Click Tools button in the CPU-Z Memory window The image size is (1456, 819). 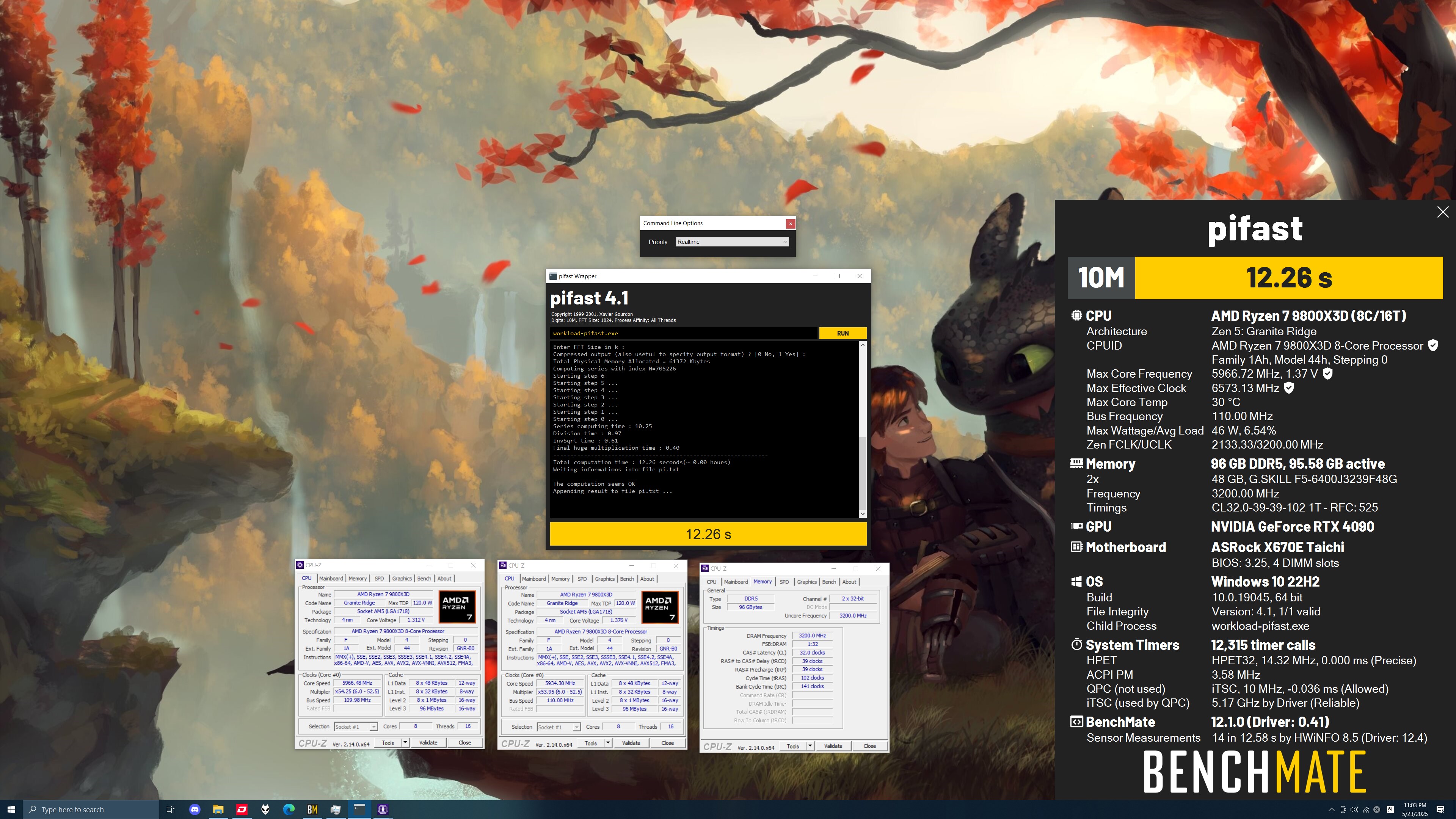tap(792, 746)
